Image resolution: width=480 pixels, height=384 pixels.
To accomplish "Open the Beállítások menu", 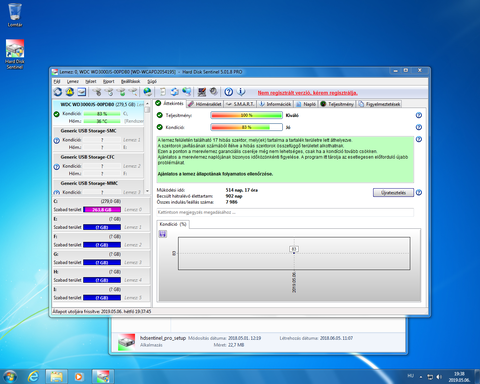I will [130, 81].
